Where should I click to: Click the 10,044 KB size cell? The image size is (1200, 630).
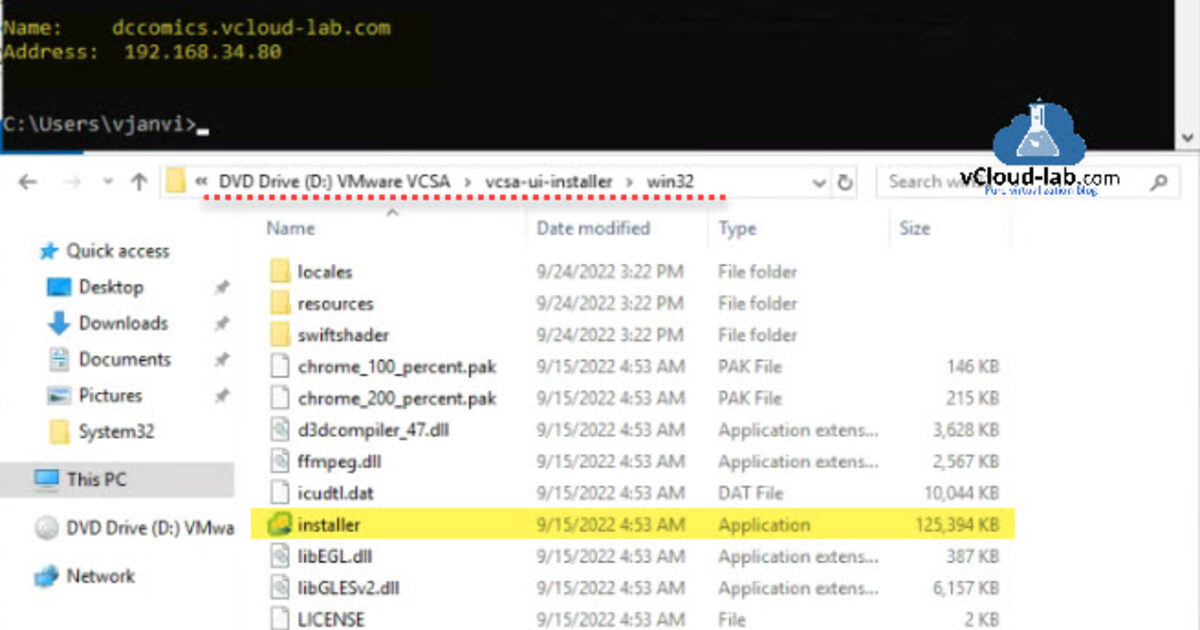(x=961, y=493)
